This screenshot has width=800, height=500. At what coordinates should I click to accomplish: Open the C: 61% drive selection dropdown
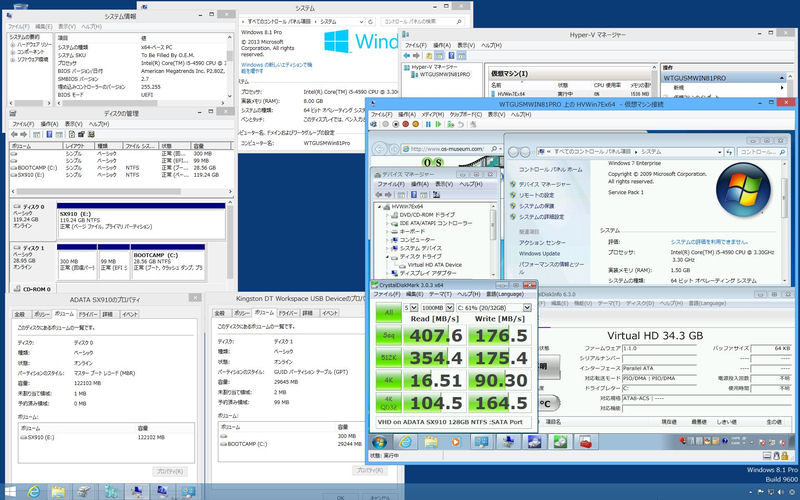click(x=527, y=308)
